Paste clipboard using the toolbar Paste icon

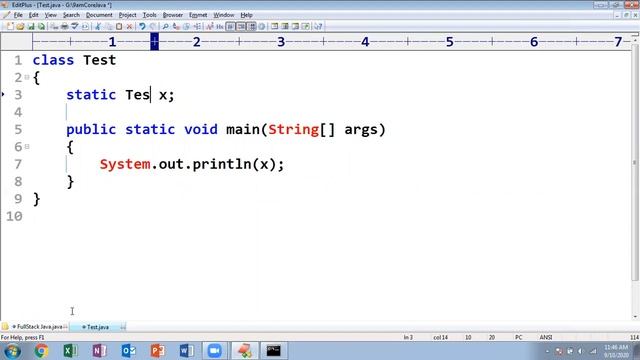tap(119, 27)
